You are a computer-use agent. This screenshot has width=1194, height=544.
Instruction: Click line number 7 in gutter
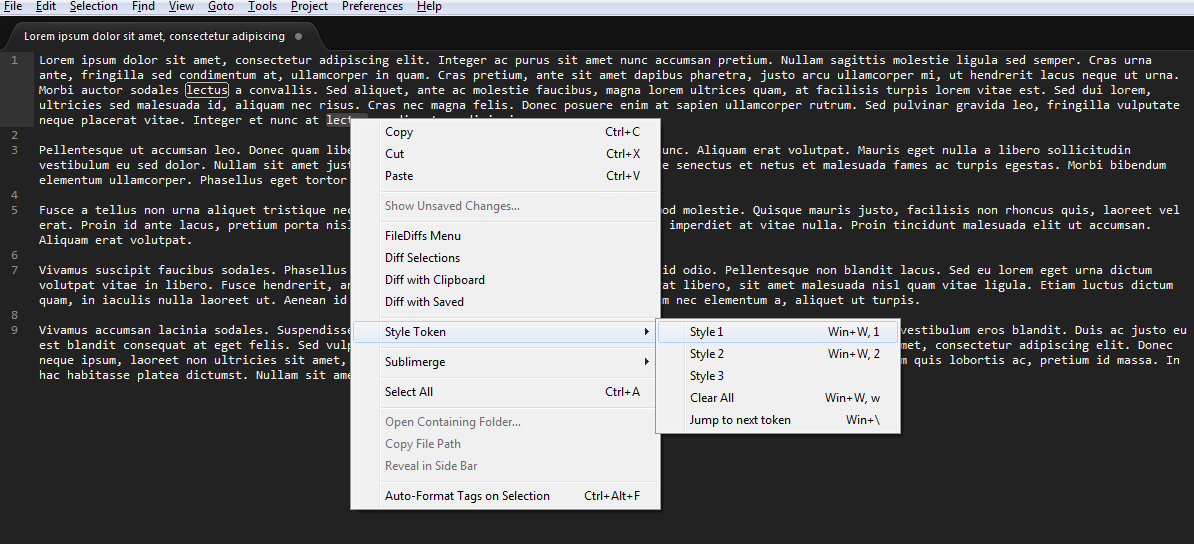click(x=14, y=270)
